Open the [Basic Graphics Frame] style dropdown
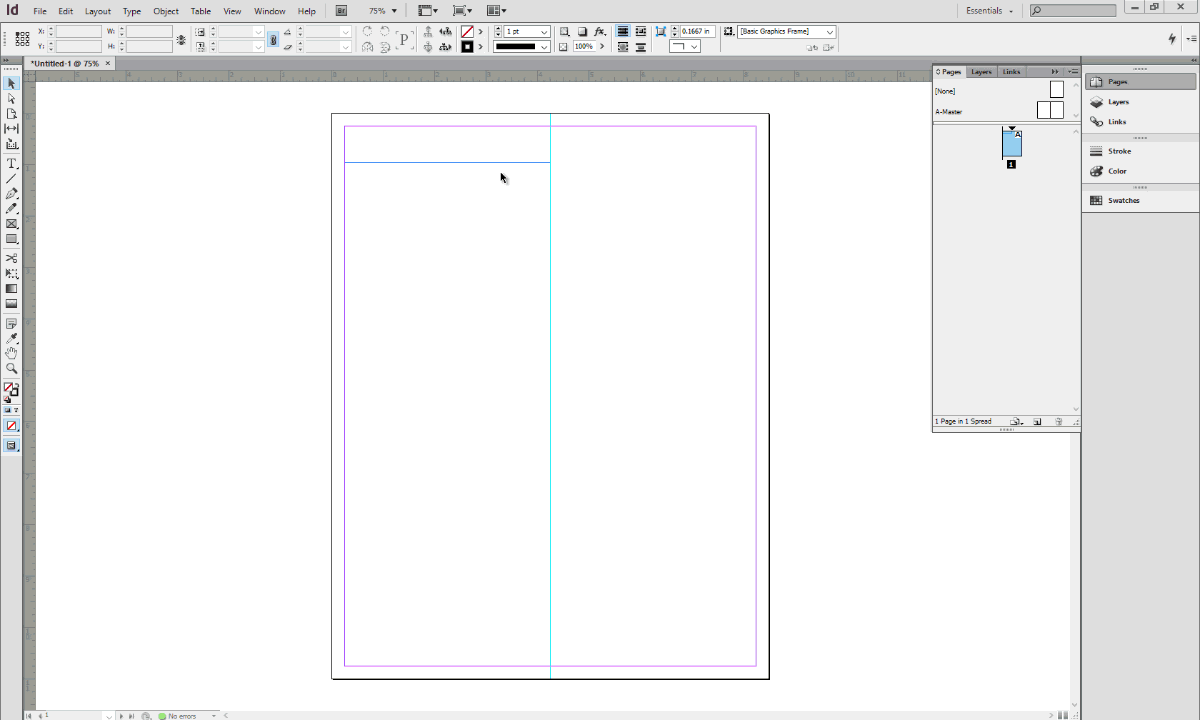 coord(830,31)
